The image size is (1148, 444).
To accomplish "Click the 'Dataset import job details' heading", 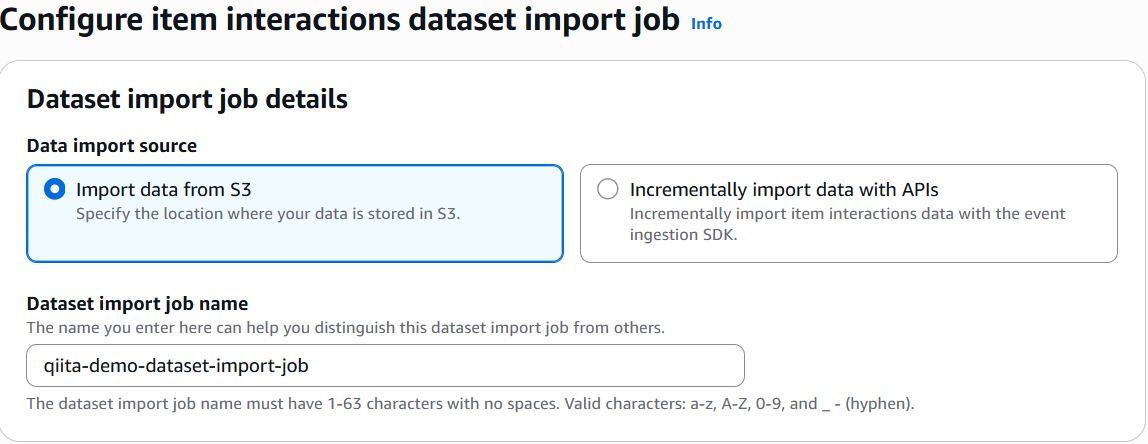I will [187, 99].
